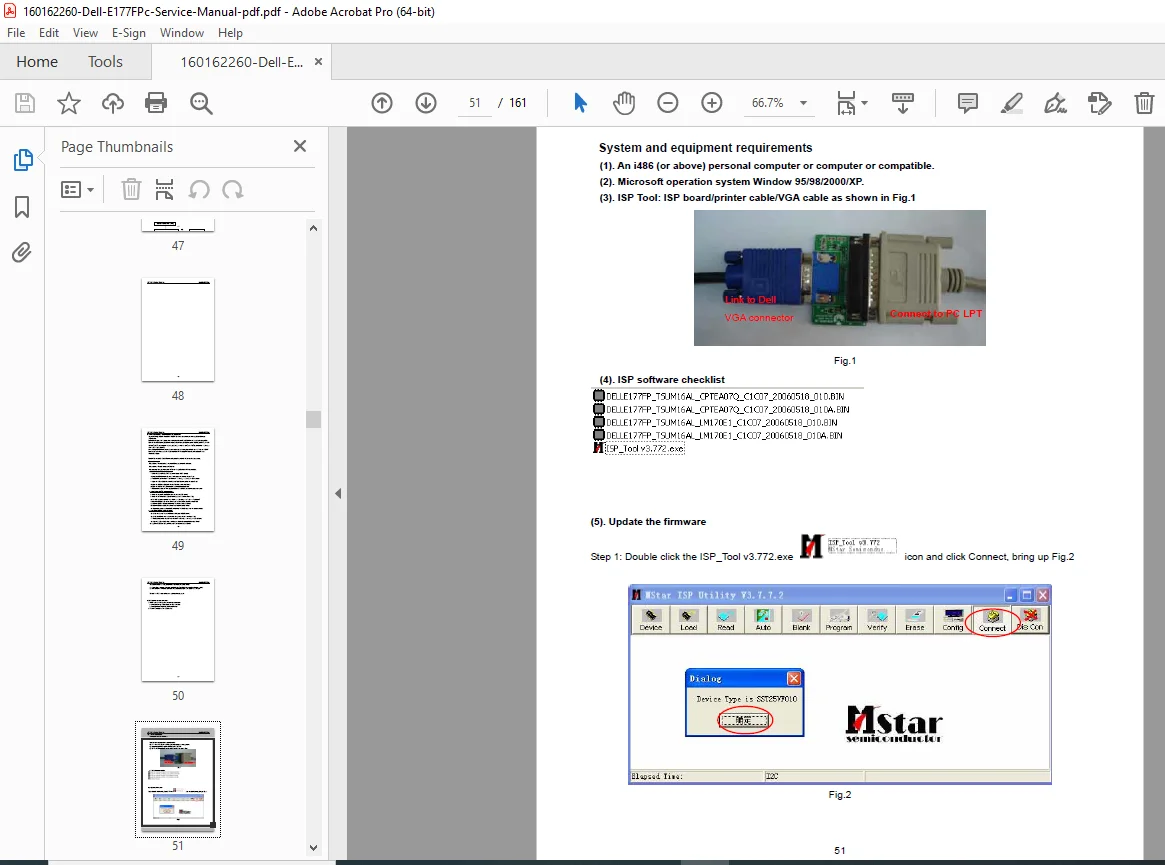The width and height of the screenshot is (1165, 865).
Task: Click the page number field
Action: [x=475, y=103]
